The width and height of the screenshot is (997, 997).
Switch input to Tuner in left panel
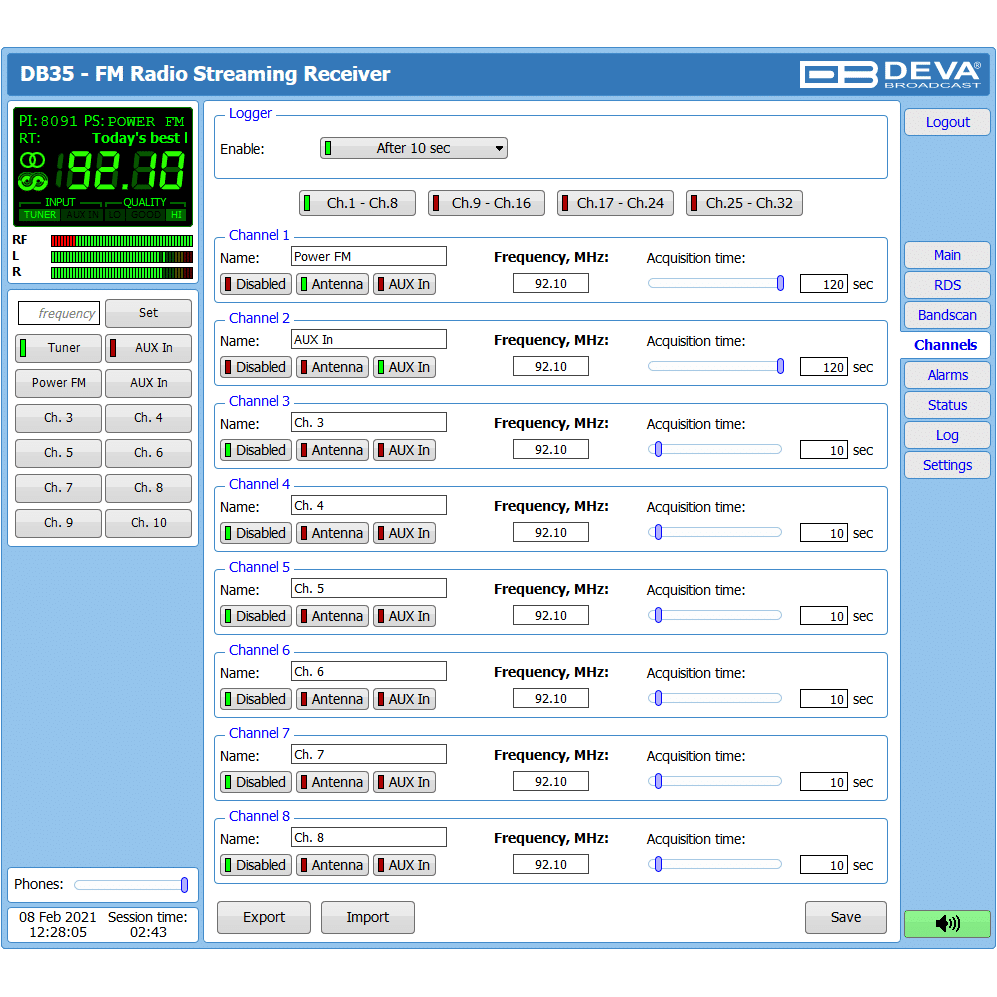click(x=58, y=348)
